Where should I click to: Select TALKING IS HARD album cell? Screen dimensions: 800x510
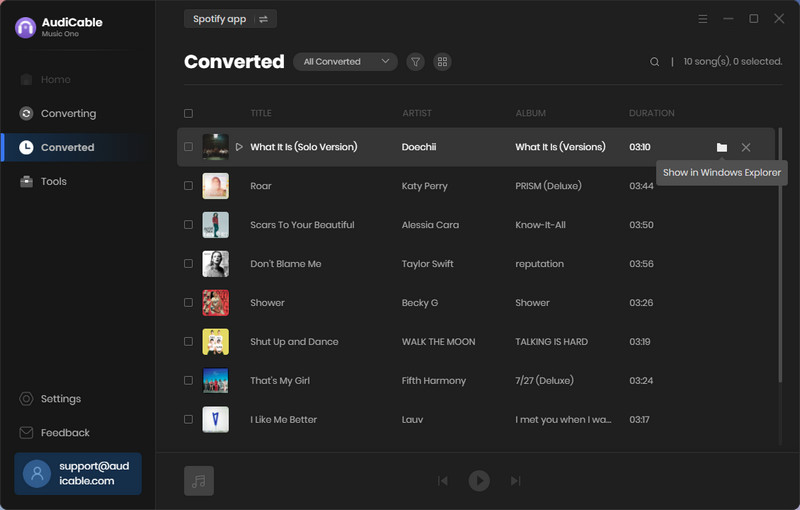pos(552,342)
